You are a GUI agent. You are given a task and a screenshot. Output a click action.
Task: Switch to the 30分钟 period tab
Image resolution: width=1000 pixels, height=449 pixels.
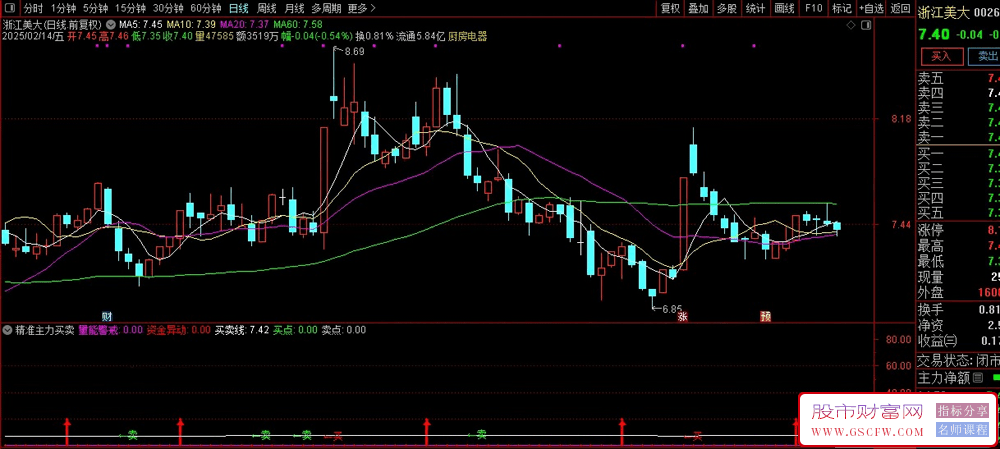pyautogui.click(x=169, y=8)
